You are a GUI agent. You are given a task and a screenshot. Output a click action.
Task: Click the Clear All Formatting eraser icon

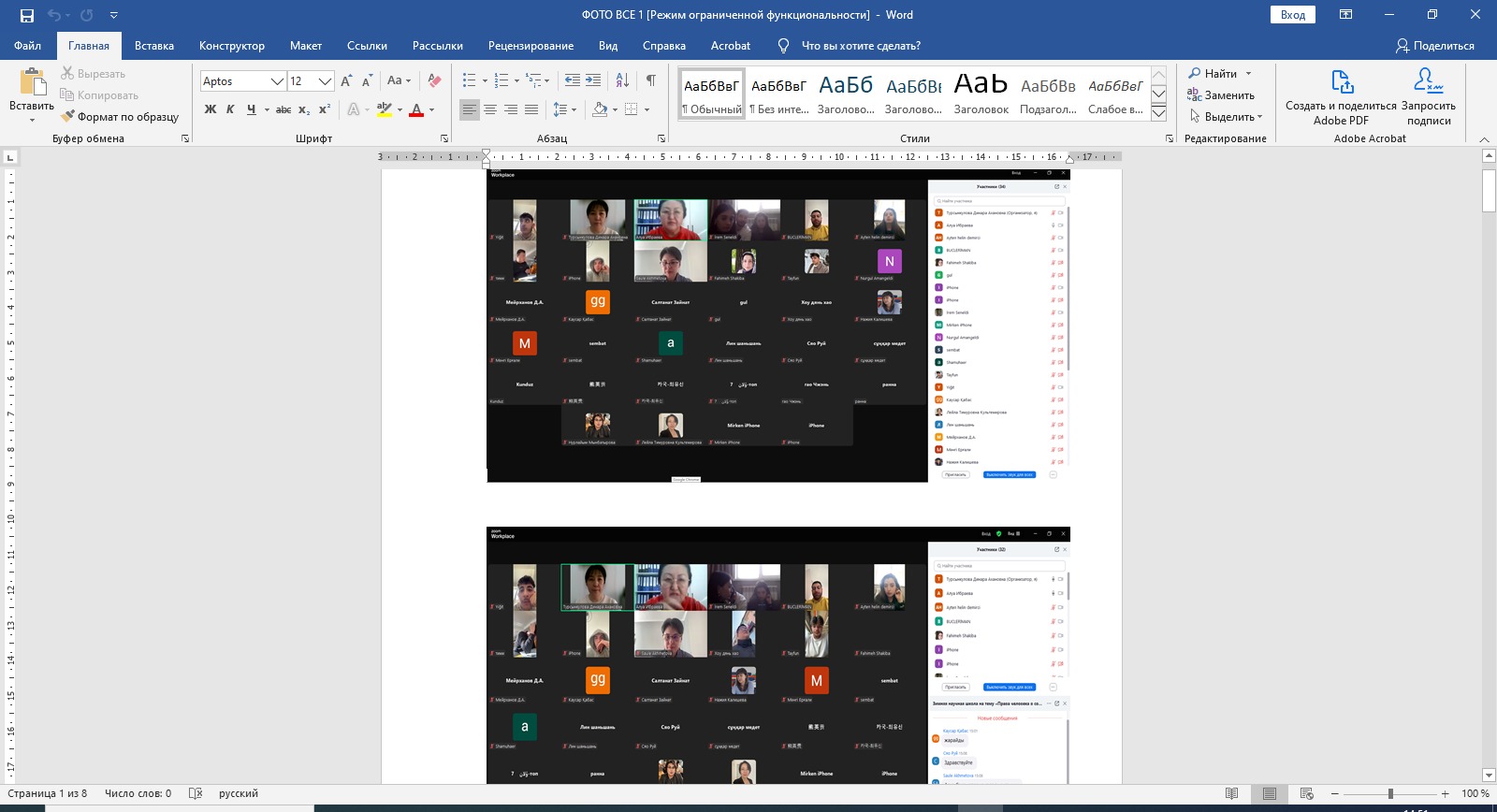434,80
